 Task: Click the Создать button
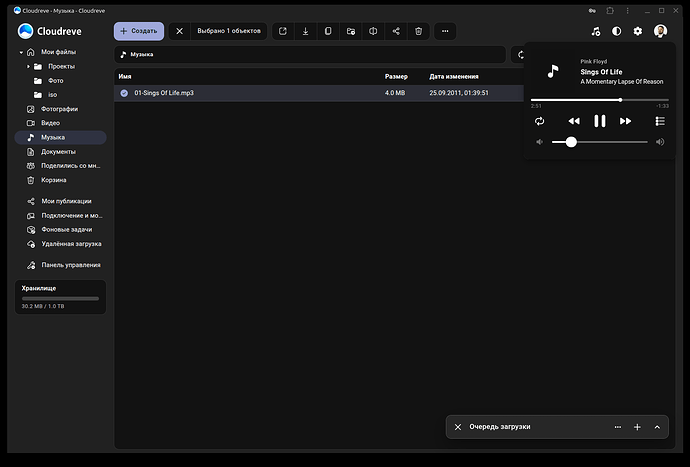(138, 31)
